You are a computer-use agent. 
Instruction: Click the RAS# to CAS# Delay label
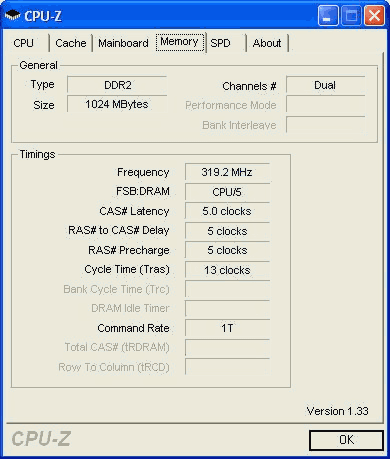coord(119,230)
